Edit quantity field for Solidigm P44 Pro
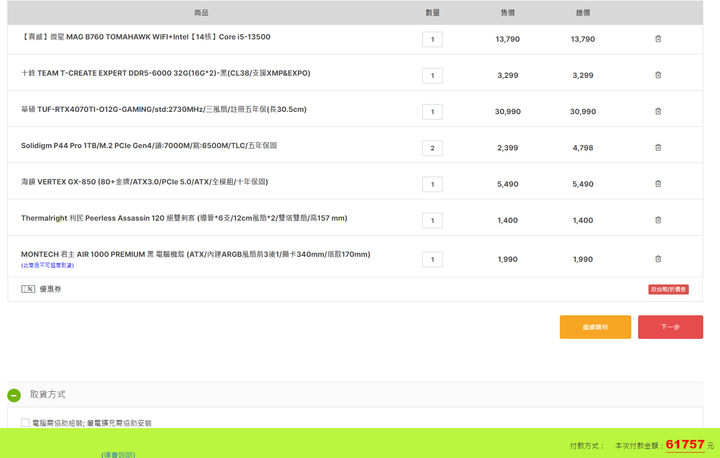The image size is (720, 458). click(432, 148)
